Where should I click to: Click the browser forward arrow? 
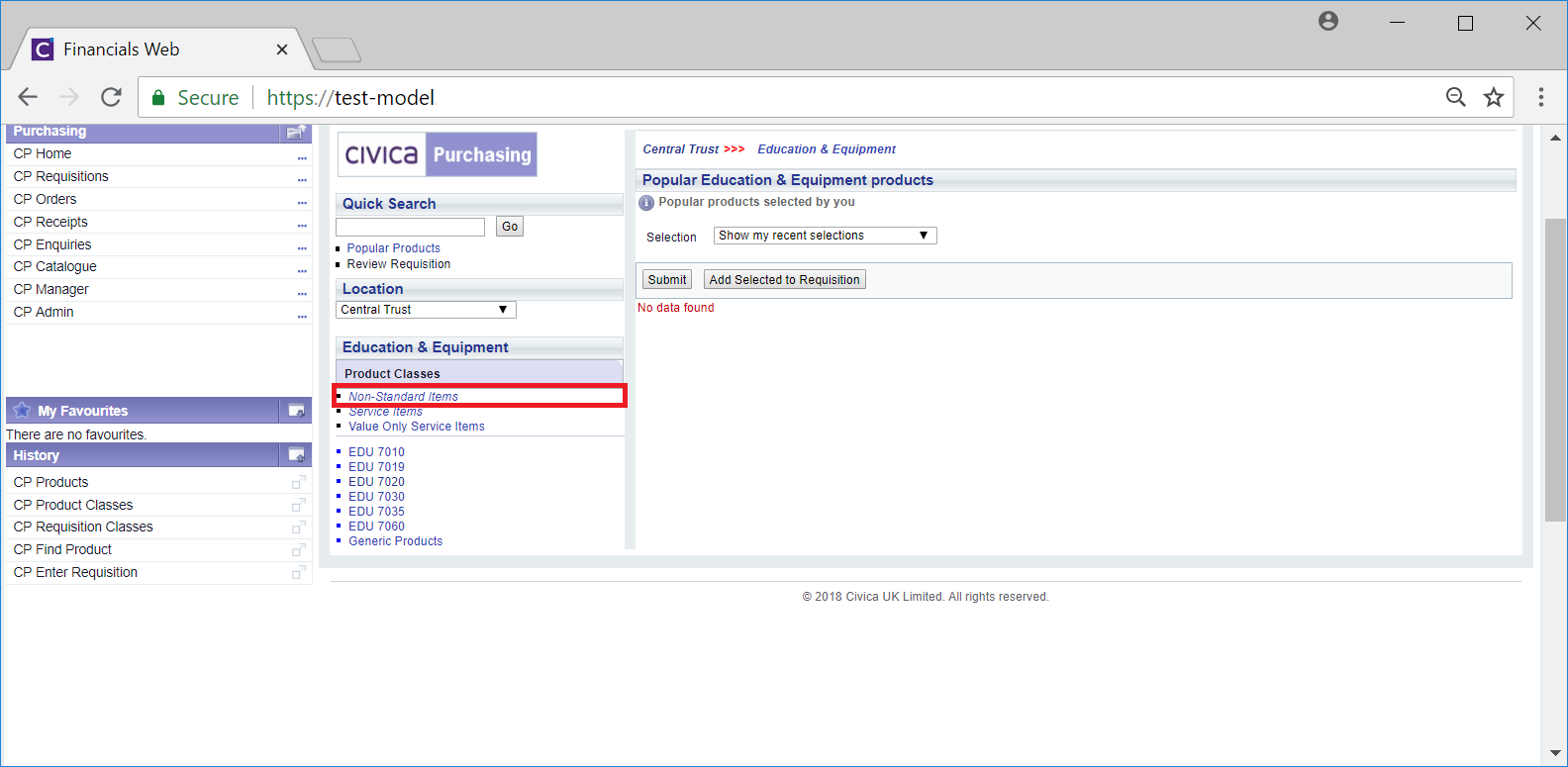[x=69, y=97]
